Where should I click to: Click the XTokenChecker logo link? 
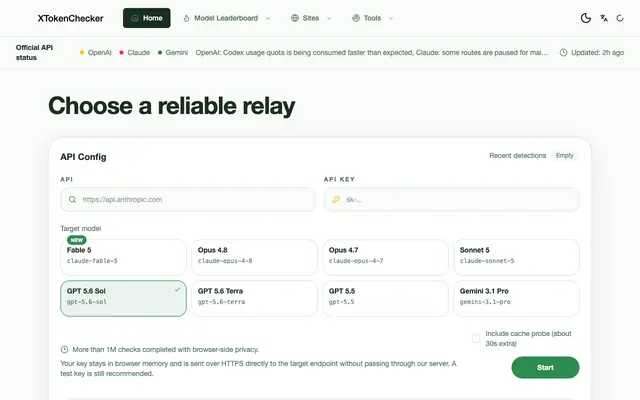71,18
